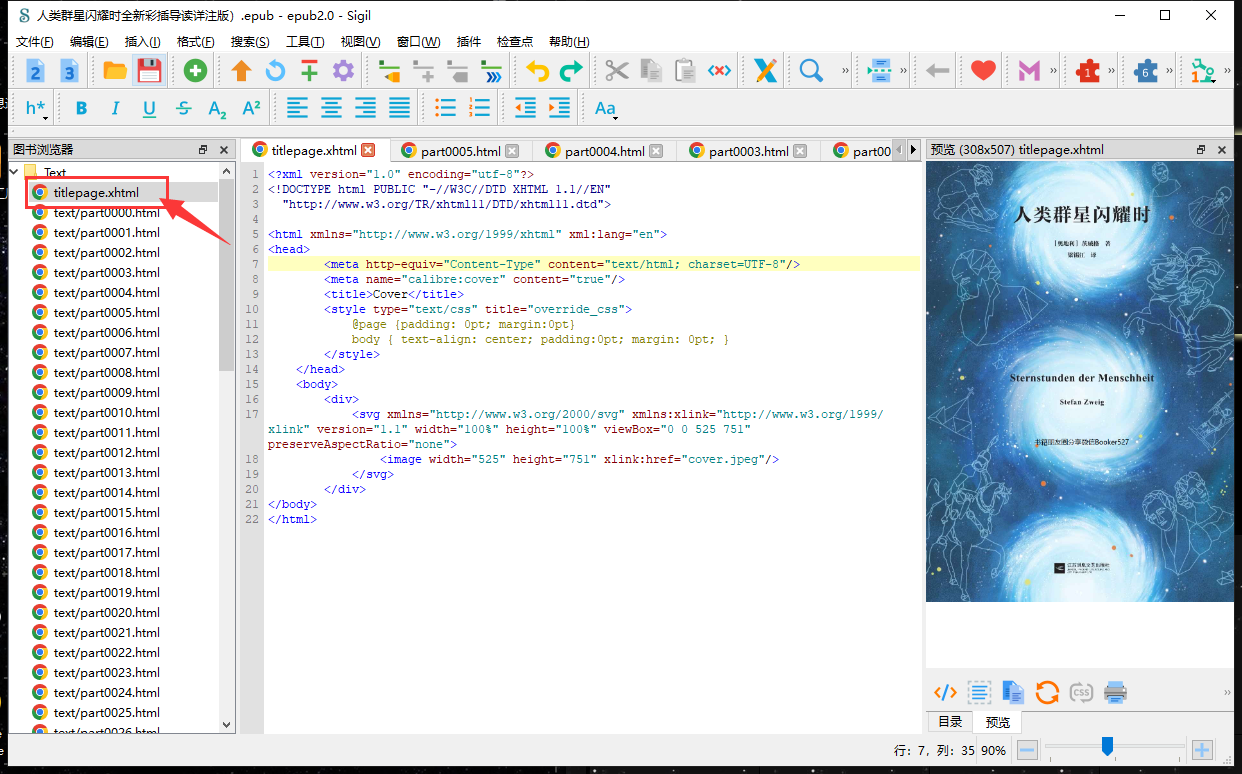The width and height of the screenshot is (1242, 774).
Task: Open a file with the folder icon
Action: tap(115, 71)
